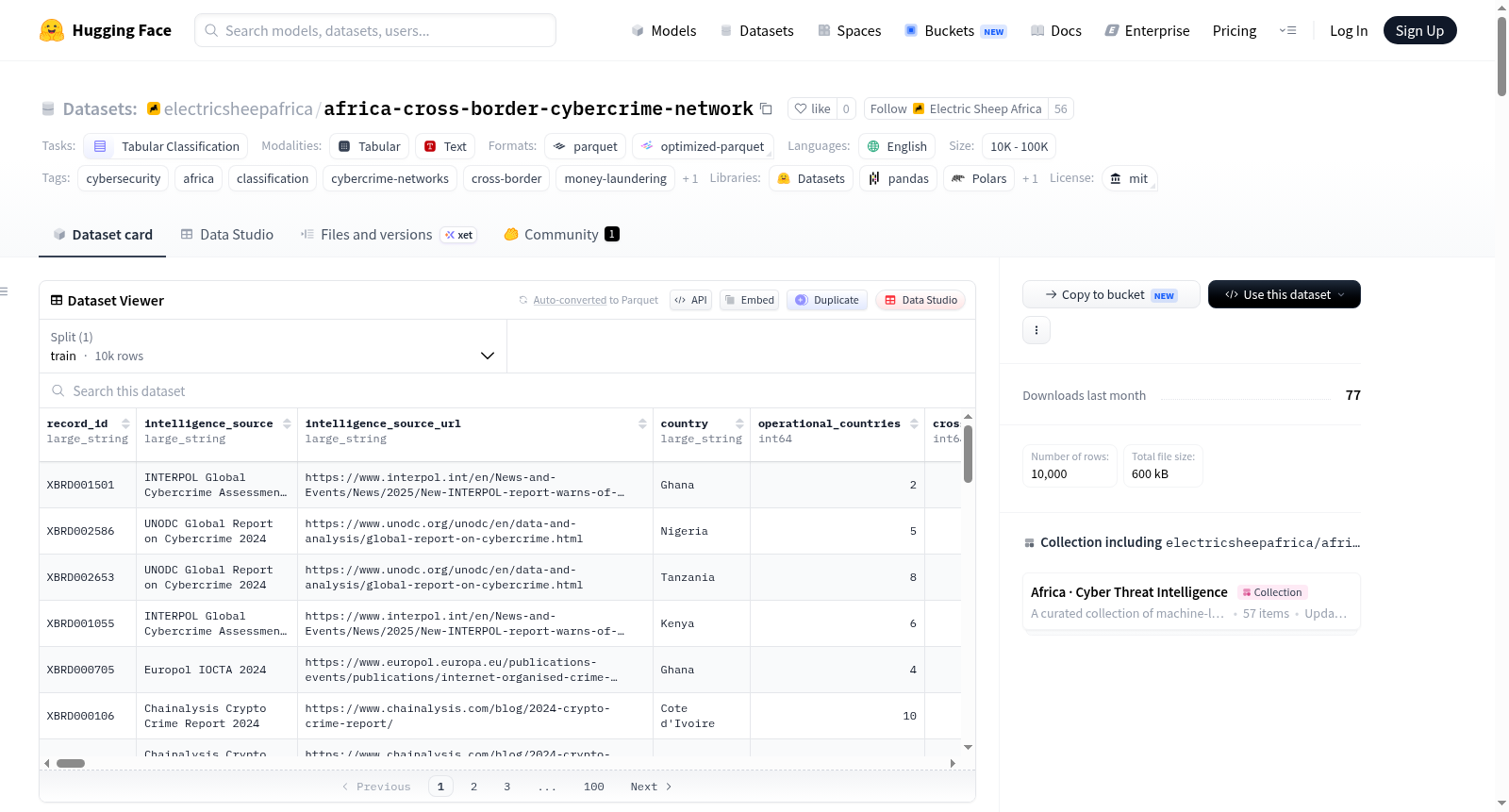Open Docs in the top navigation
1509x812 pixels.
(x=1056, y=30)
